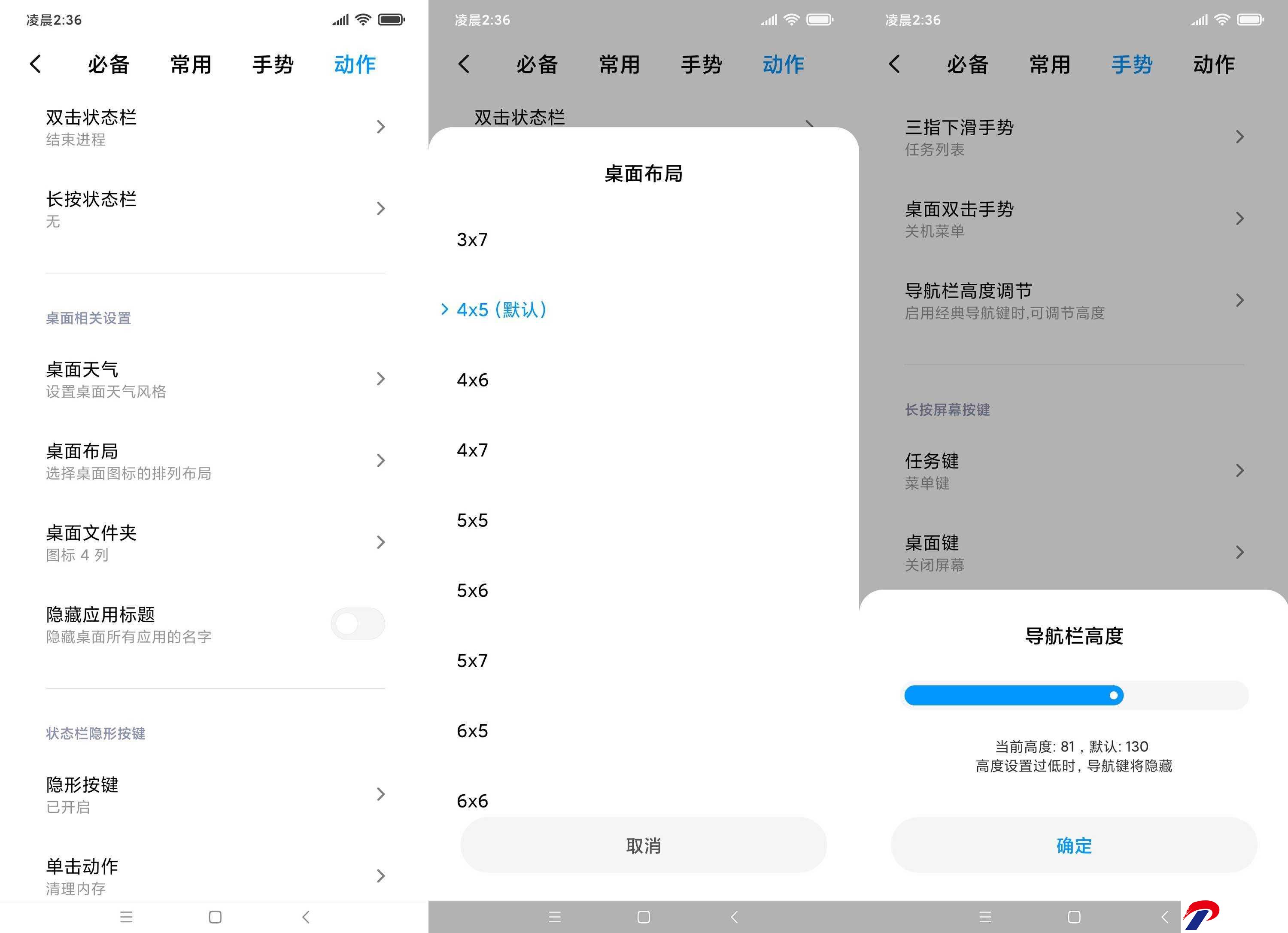Open the 桌面布局 chevron in the left screen

[380, 461]
